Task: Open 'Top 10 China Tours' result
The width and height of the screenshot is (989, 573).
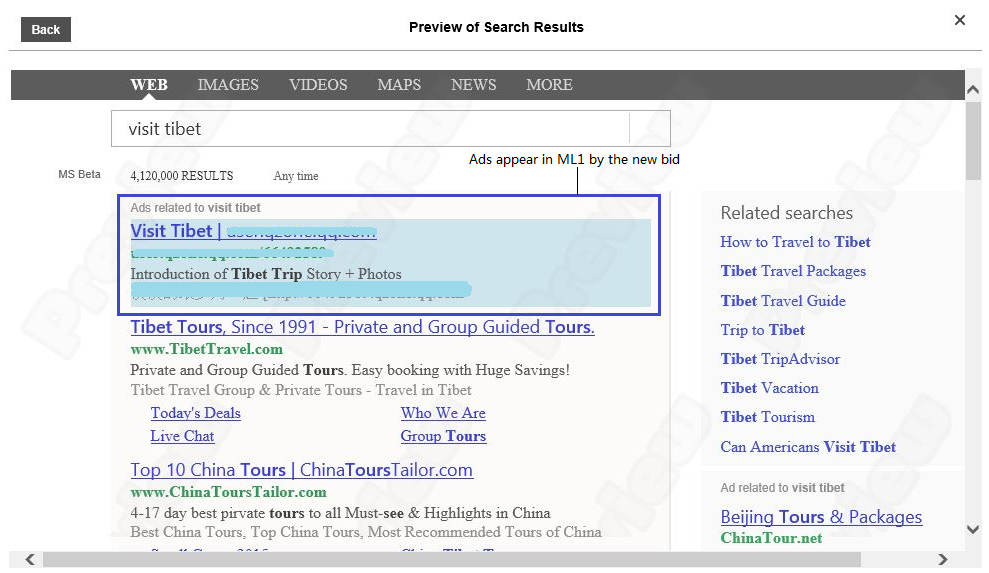Action: (301, 470)
